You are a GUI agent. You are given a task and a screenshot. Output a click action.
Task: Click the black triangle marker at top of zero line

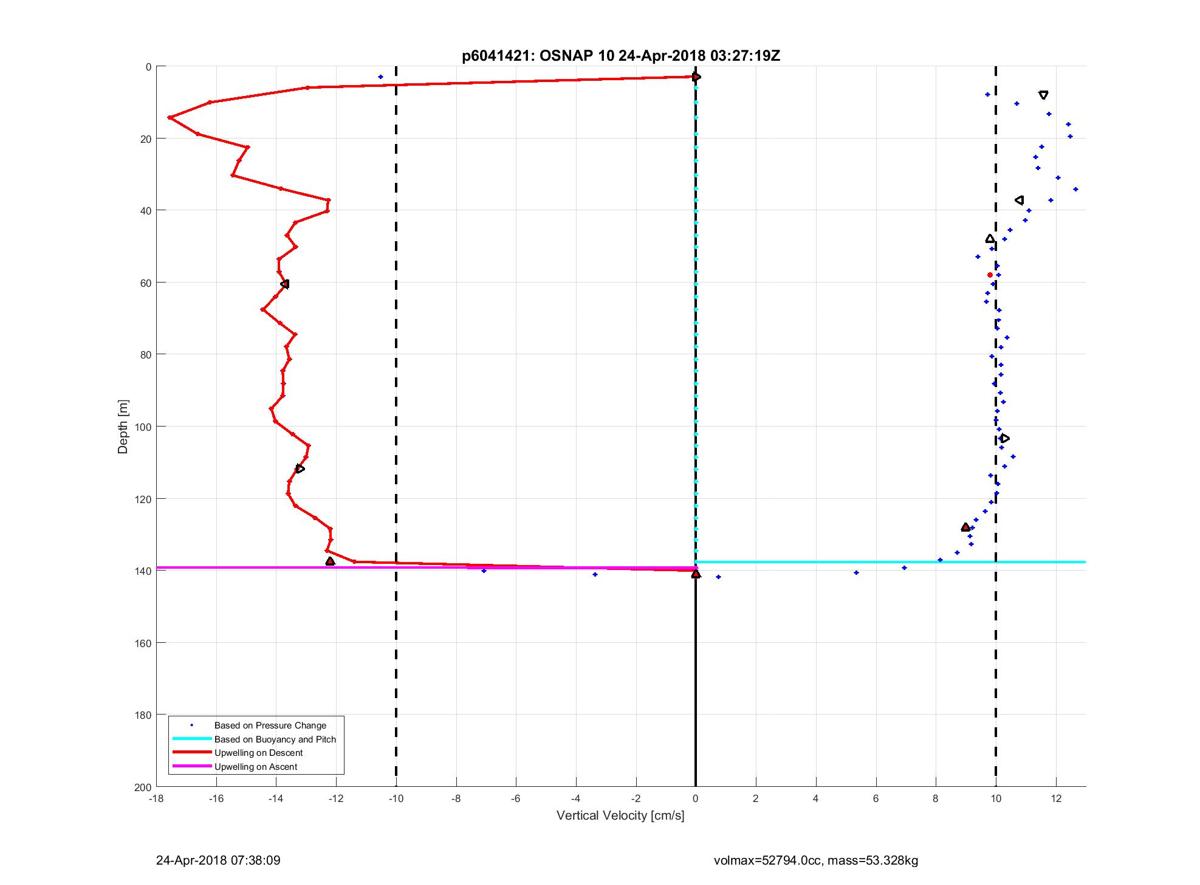[696, 77]
